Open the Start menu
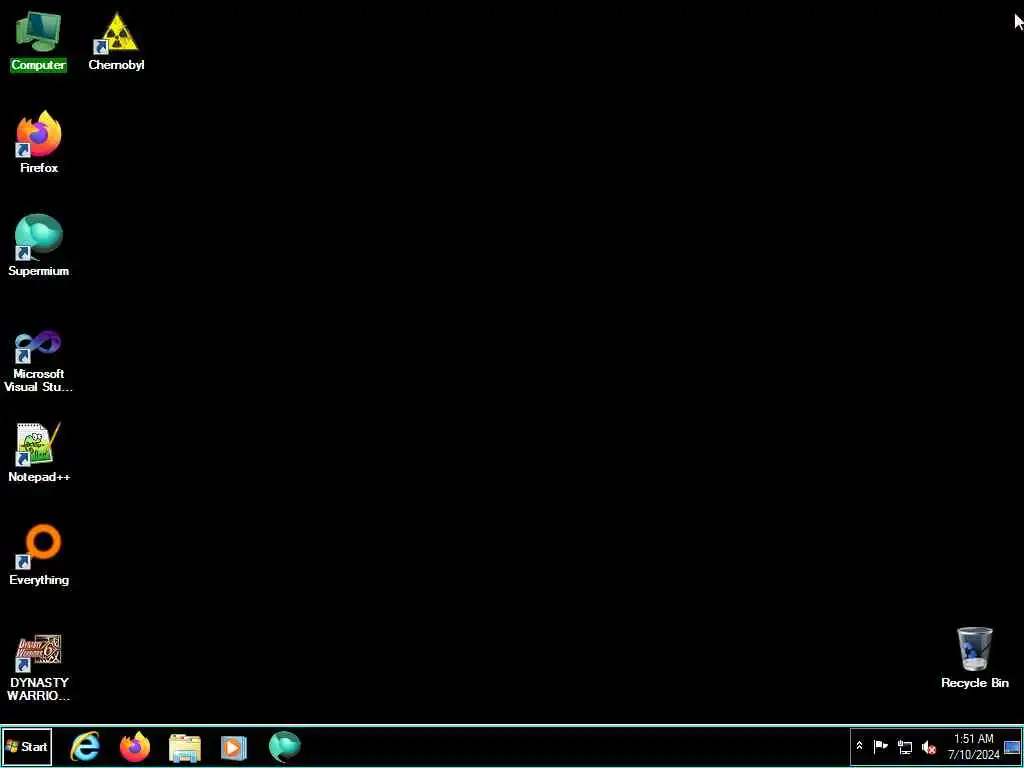 (27, 746)
